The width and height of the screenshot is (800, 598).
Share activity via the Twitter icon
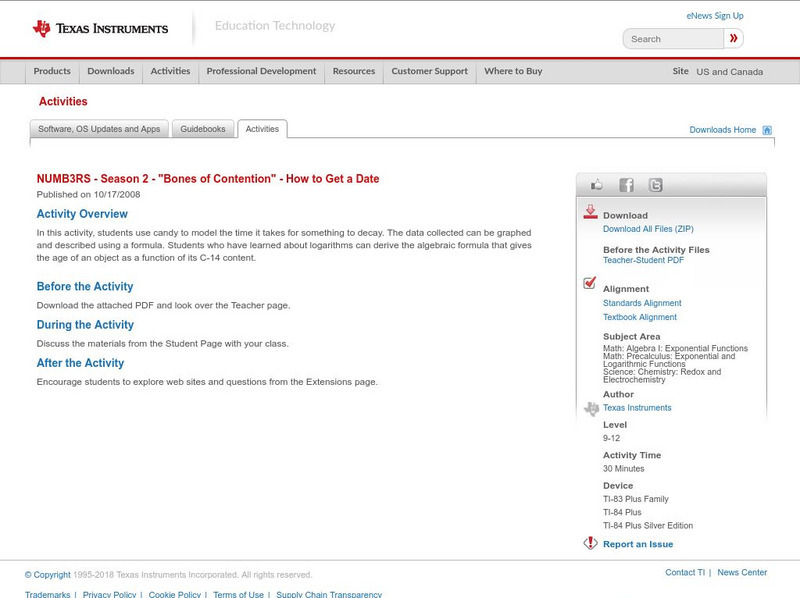(655, 185)
